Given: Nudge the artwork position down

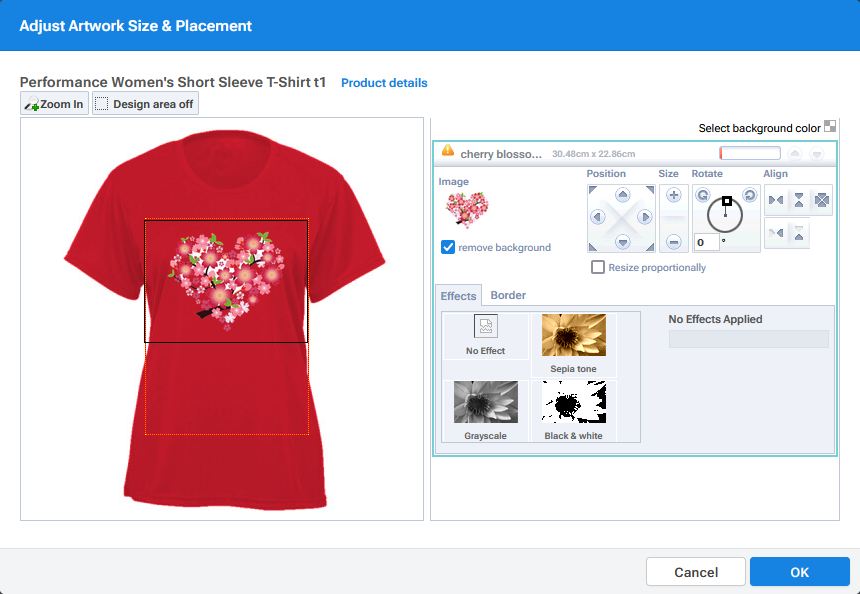Looking at the screenshot, I should [622, 241].
